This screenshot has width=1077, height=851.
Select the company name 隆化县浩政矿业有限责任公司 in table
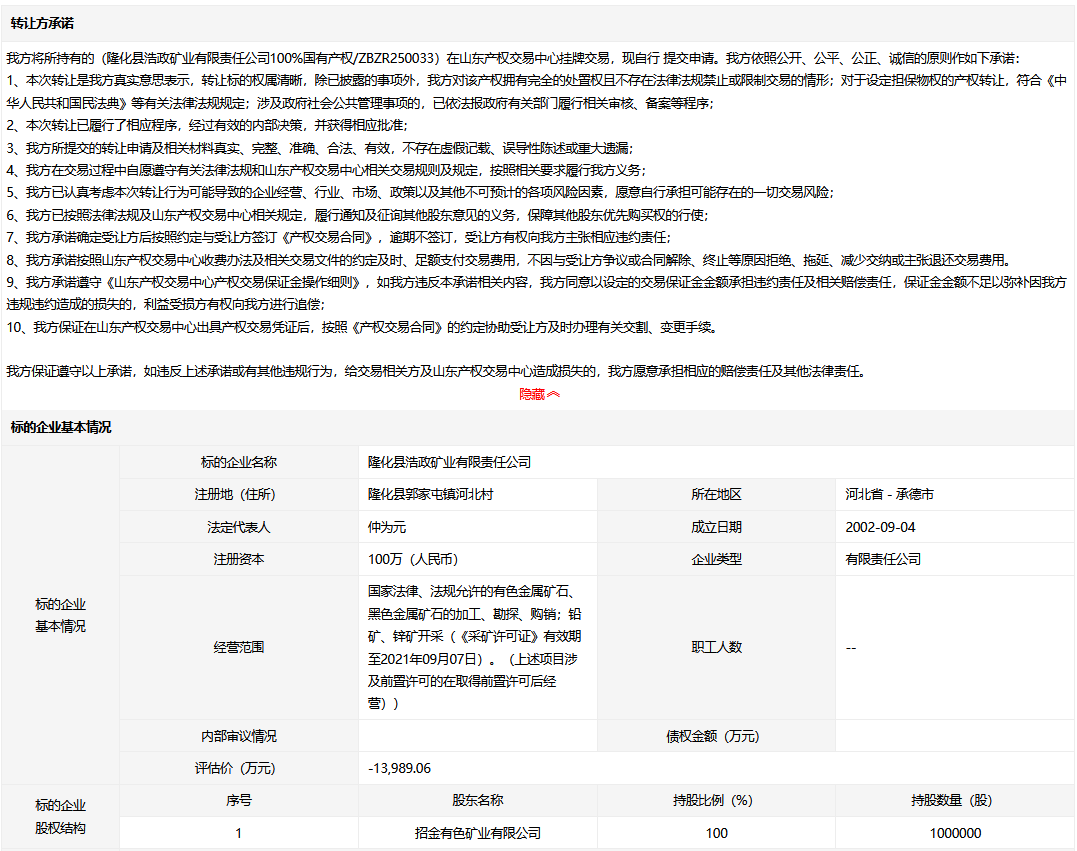(x=449, y=462)
